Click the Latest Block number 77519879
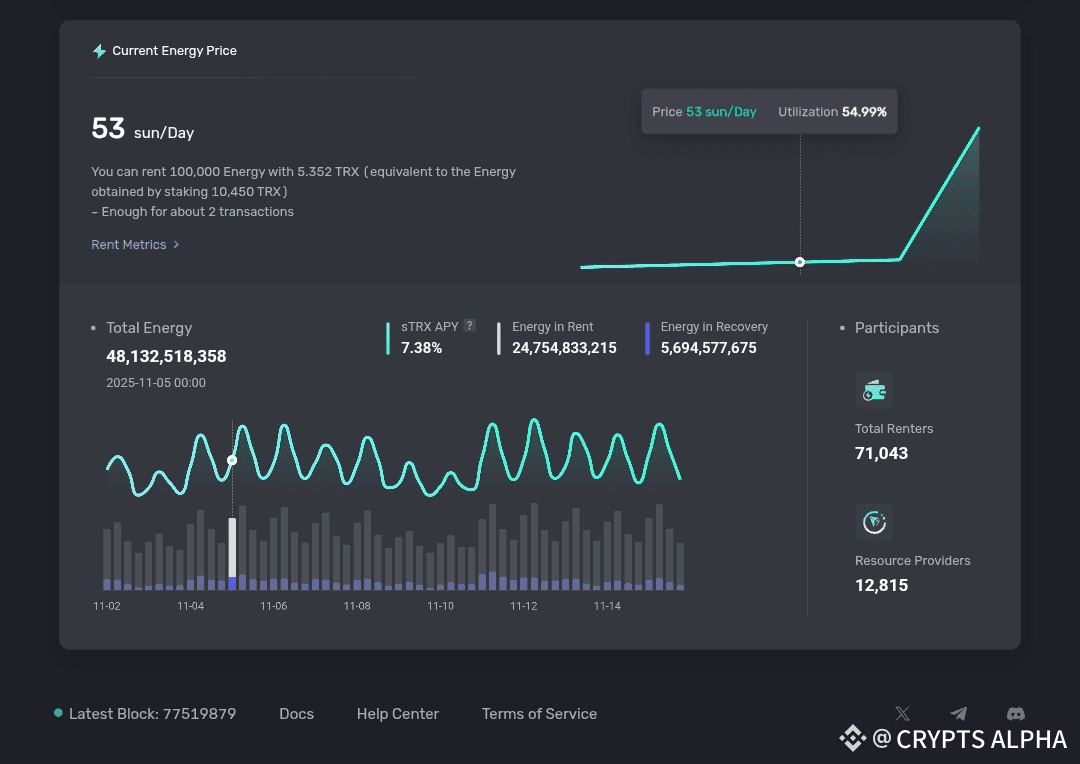 coord(197,714)
